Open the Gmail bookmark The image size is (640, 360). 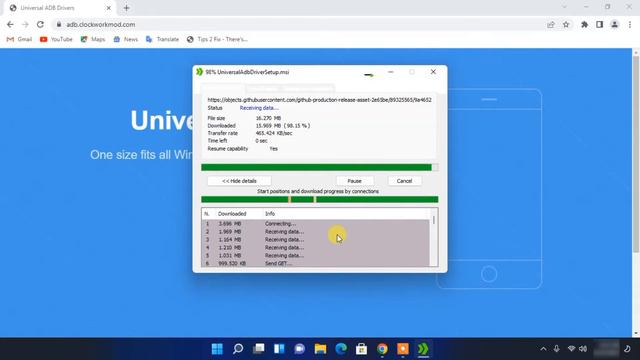19,39
